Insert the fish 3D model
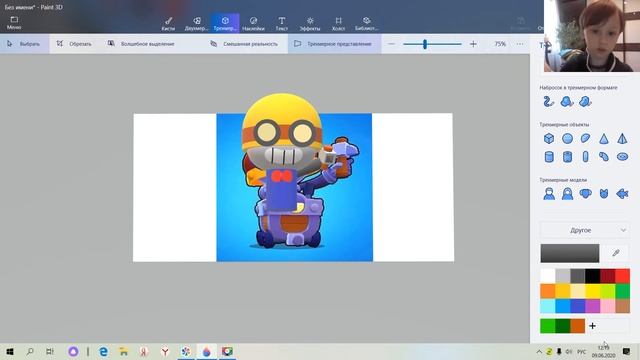This screenshot has height=360, width=640. pos(622,193)
